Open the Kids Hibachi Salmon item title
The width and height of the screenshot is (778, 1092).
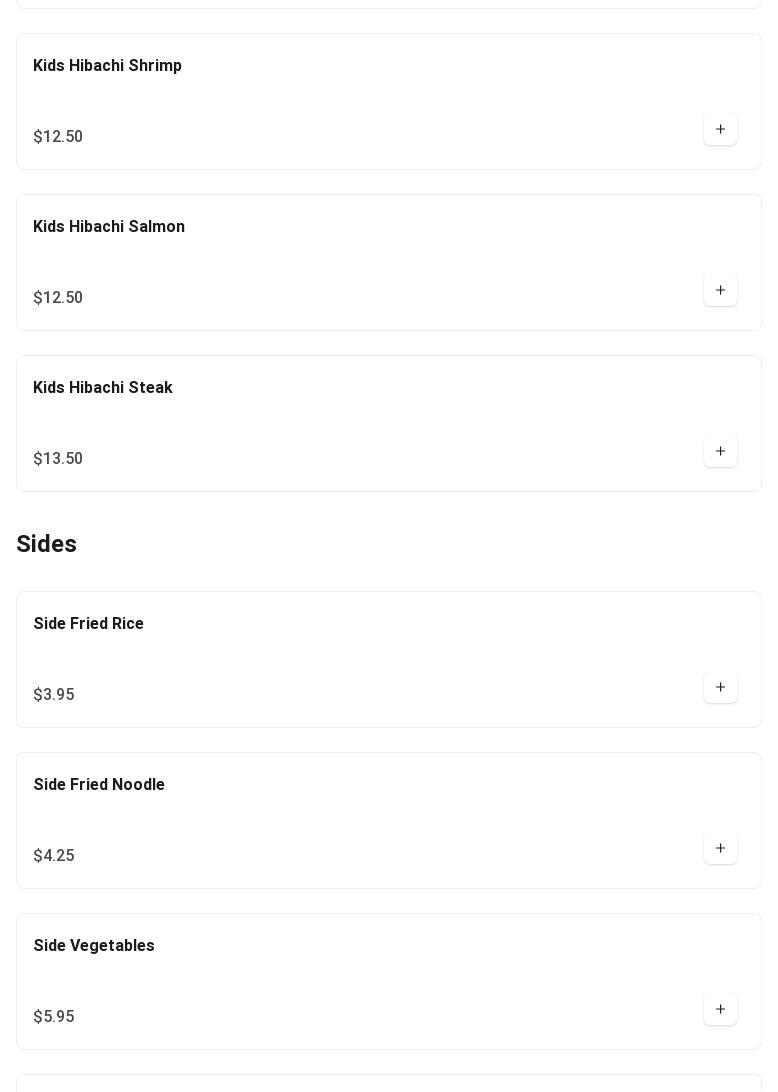tap(109, 227)
